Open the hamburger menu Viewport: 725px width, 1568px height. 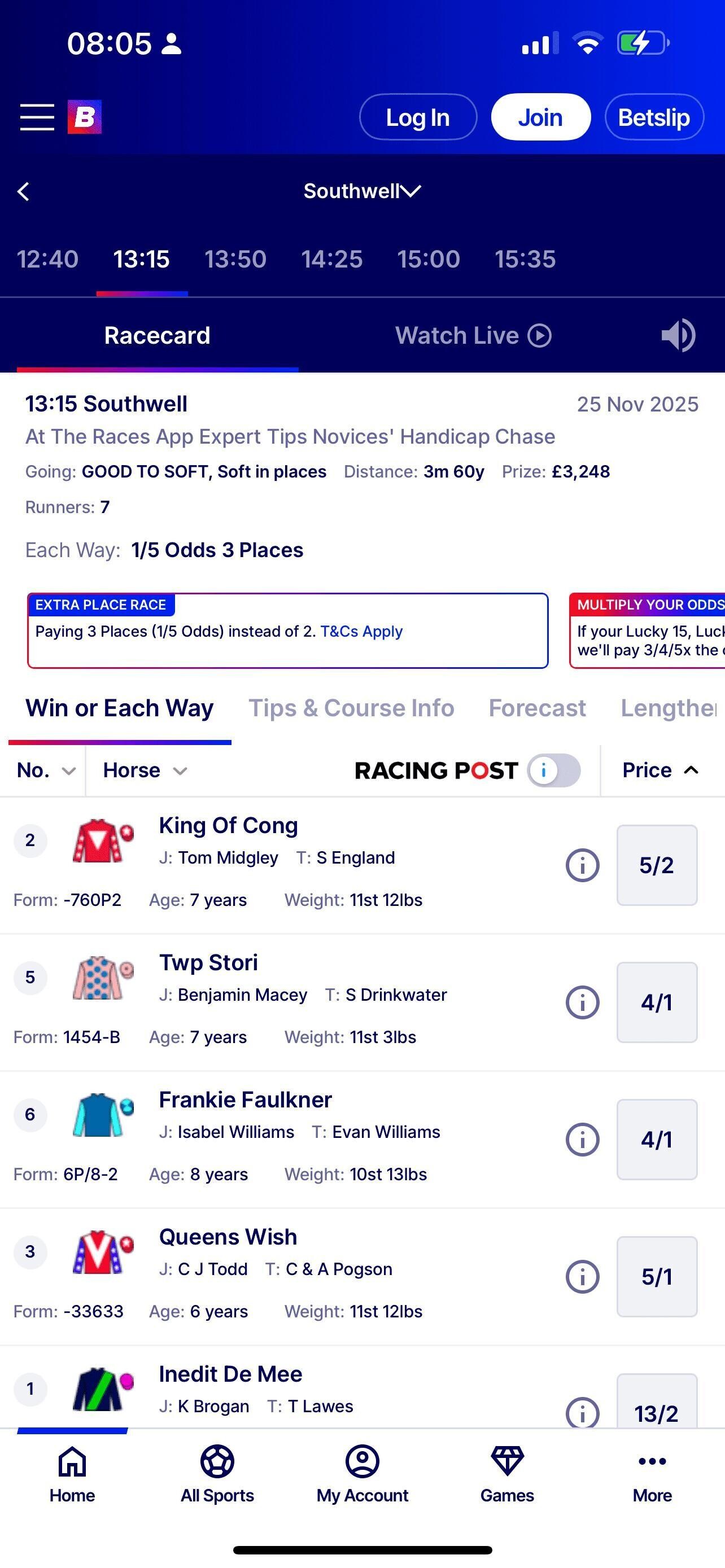click(x=37, y=117)
